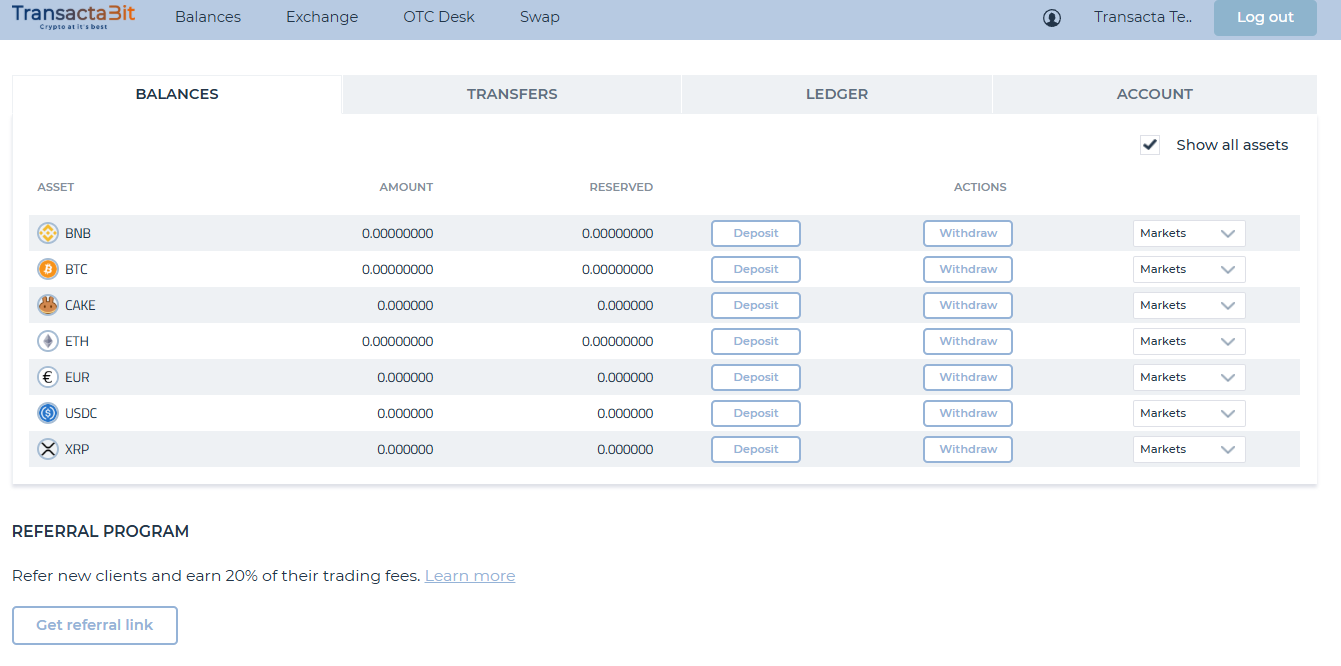Follow the Learn more referral link
This screenshot has height=666, width=1341.
[x=470, y=576]
